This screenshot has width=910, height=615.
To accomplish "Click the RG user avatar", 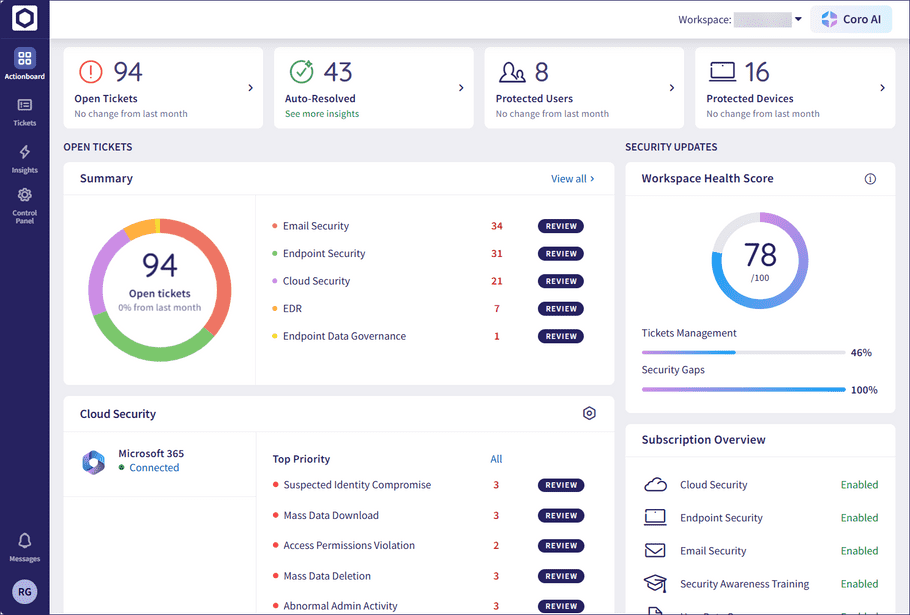I will click(x=24, y=592).
